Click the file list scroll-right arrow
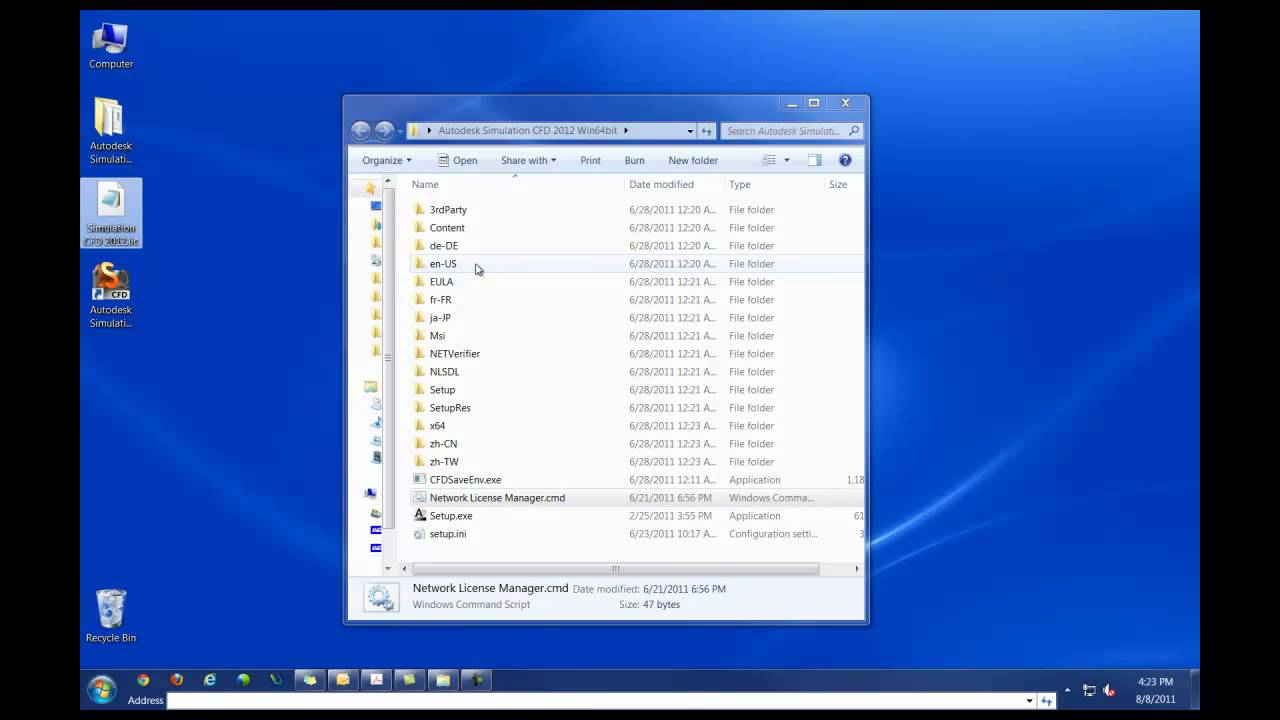 click(x=857, y=569)
